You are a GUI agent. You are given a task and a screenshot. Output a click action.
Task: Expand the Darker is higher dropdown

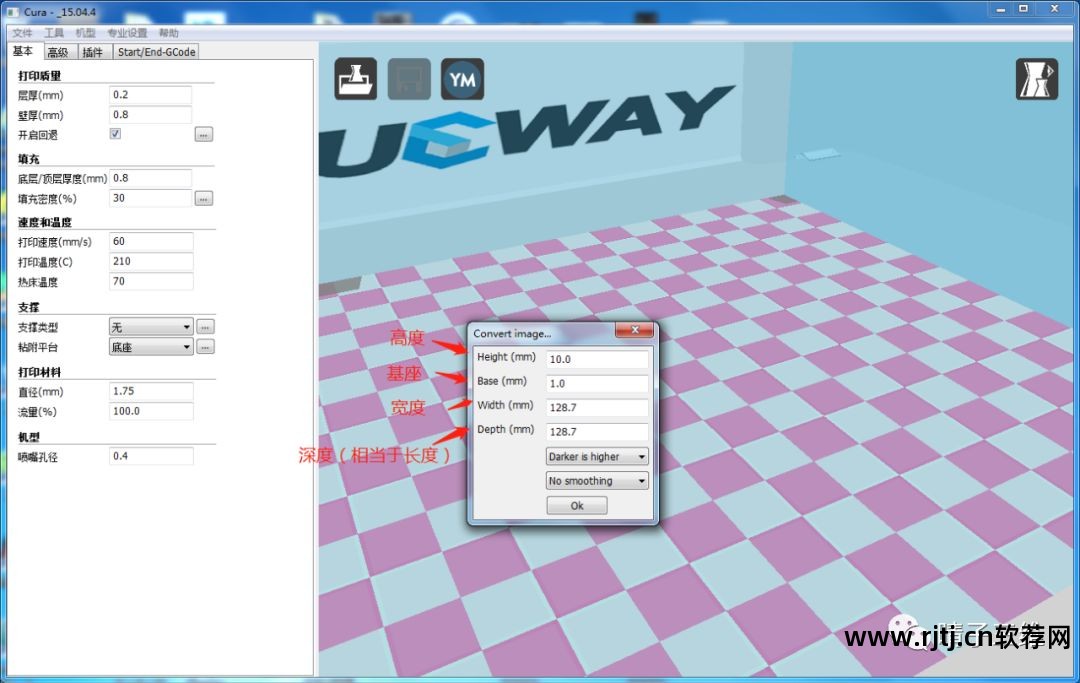pyautogui.click(x=597, y=456)
